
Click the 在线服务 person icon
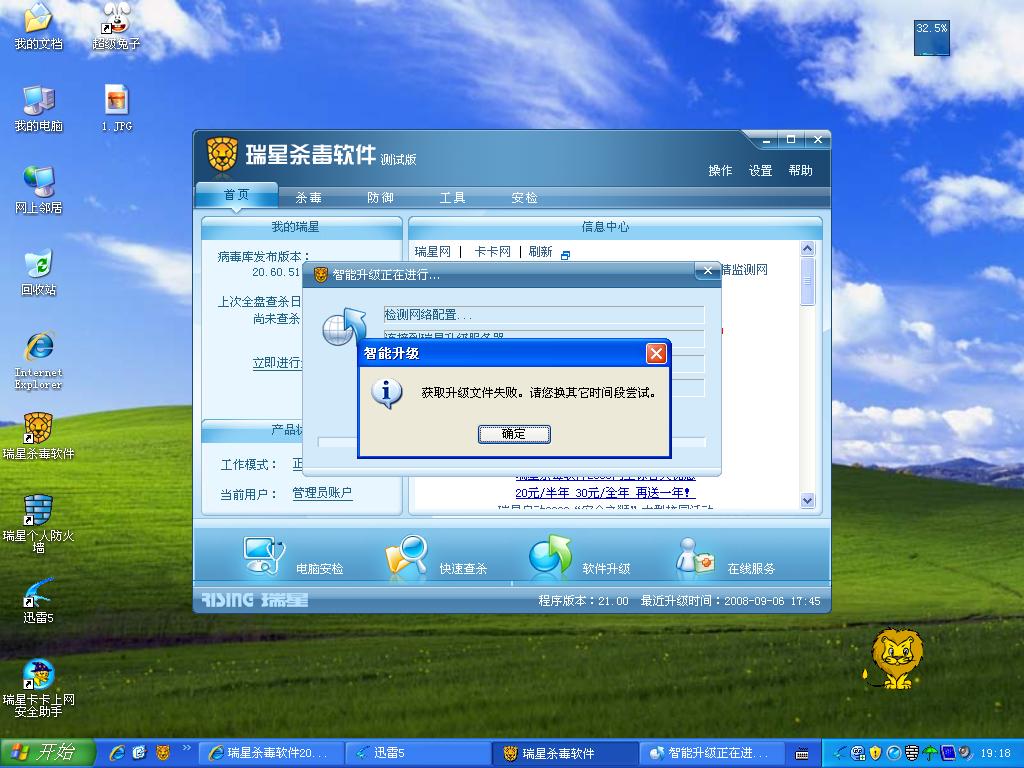point(695,556)
